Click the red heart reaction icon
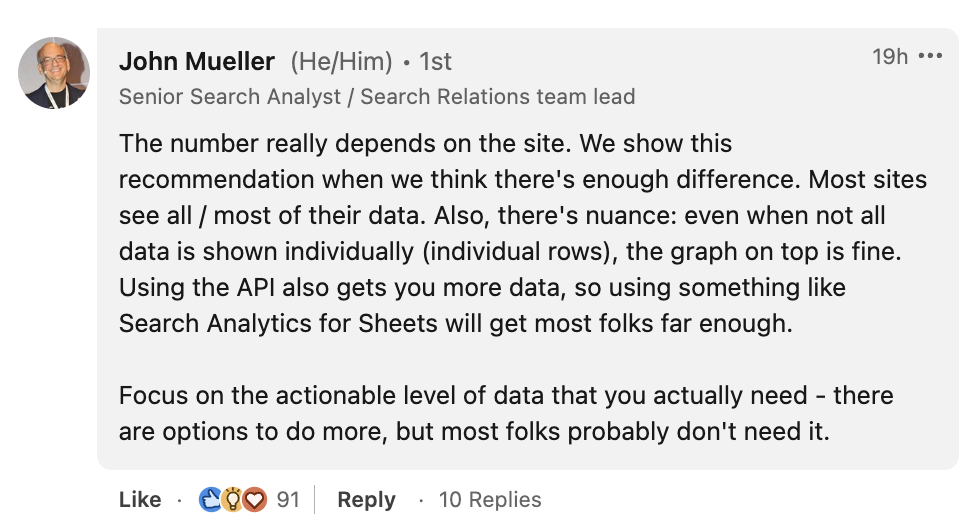Image resolution: width=978 pixels, height=530 pixels. (x=254, y=499)
